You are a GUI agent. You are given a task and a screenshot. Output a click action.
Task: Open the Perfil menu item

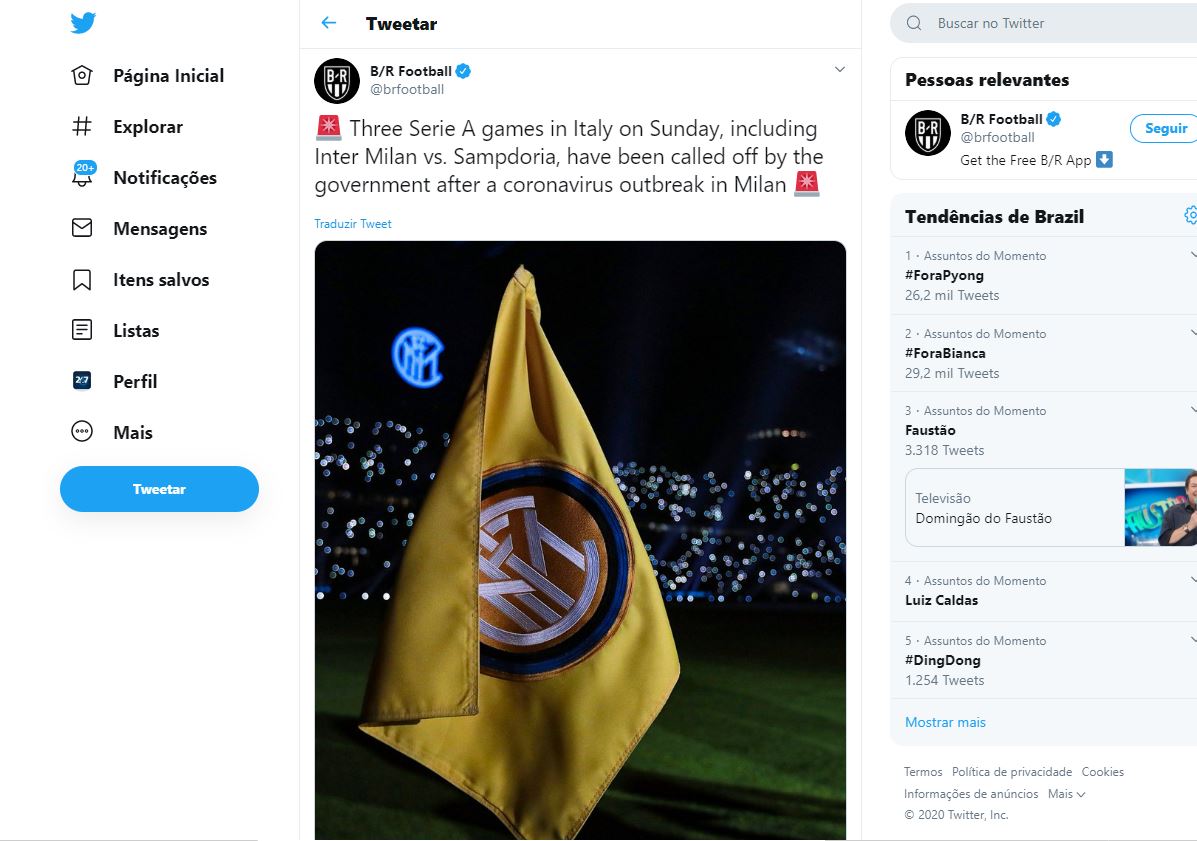click(x=134, y=381)
